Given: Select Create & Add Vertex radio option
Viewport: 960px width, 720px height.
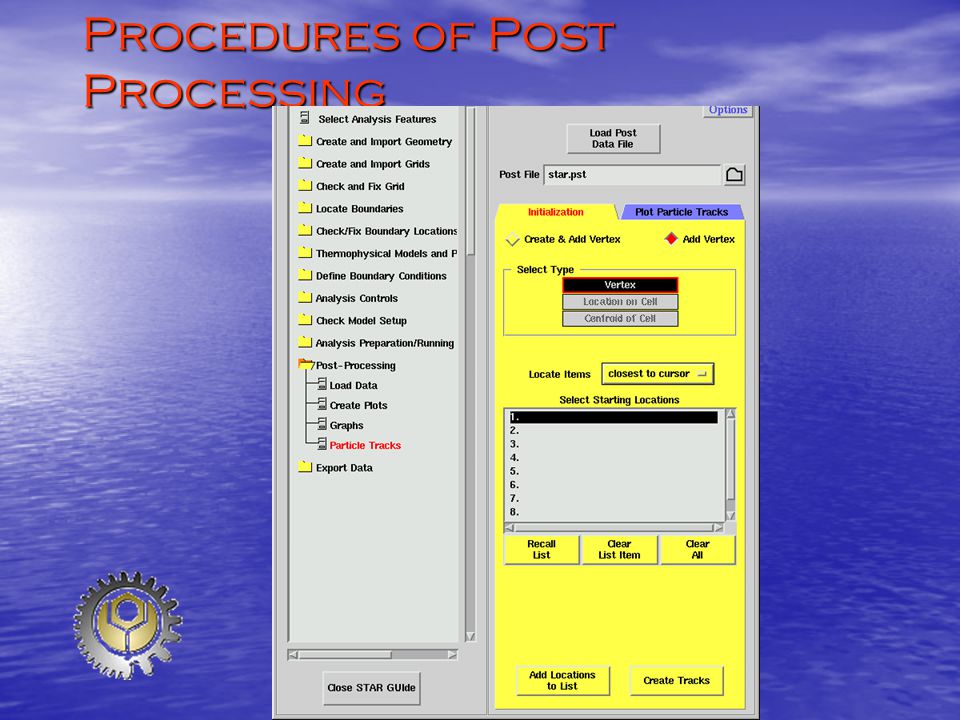Looking at the screenshot, I should pos(512,239).
